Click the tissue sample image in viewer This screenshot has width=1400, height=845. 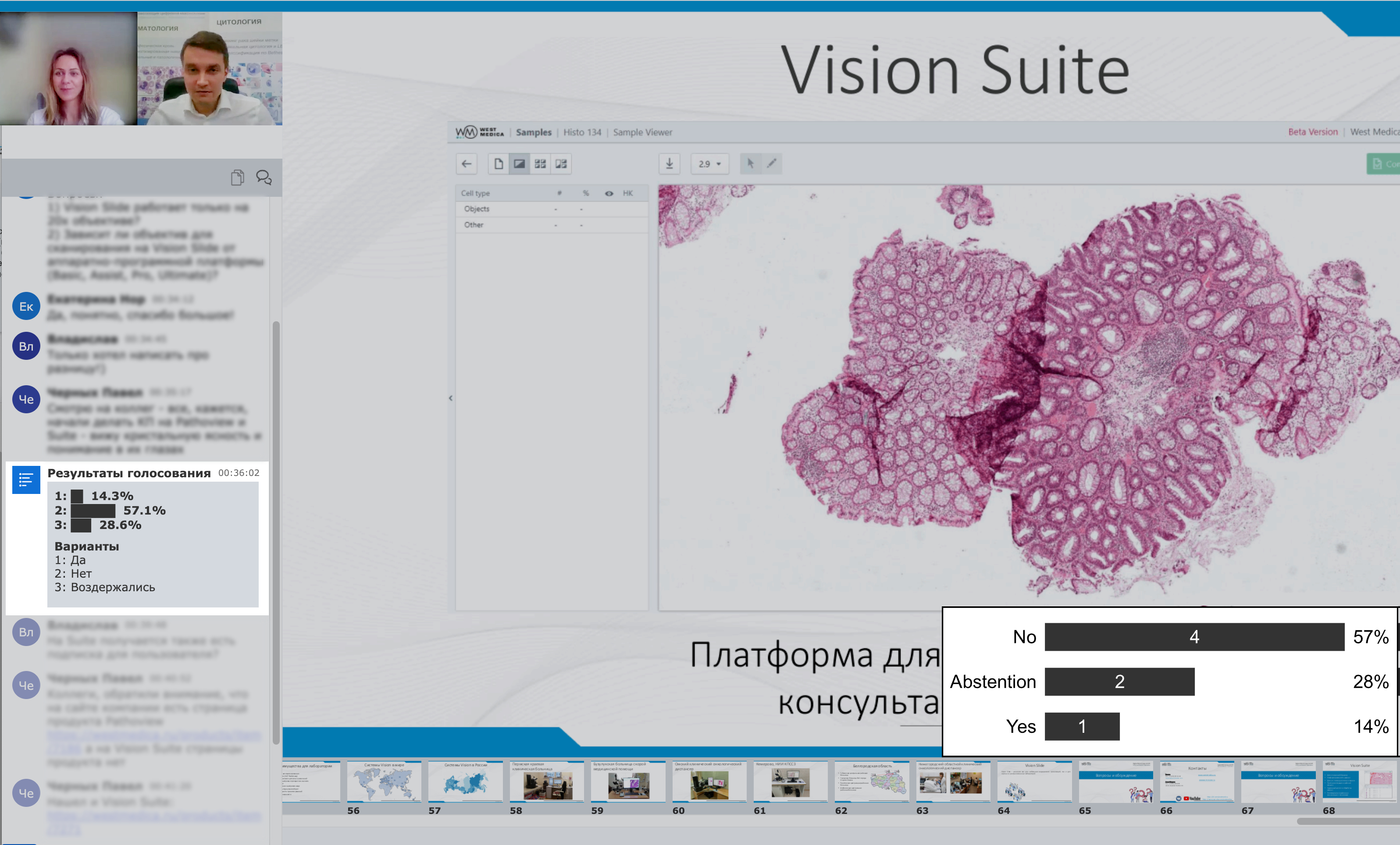pyautogui.click(x=1029, y=398)
